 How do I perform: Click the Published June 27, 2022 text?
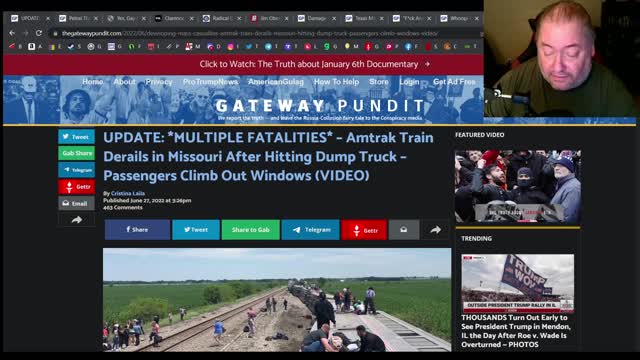point(147,200)
